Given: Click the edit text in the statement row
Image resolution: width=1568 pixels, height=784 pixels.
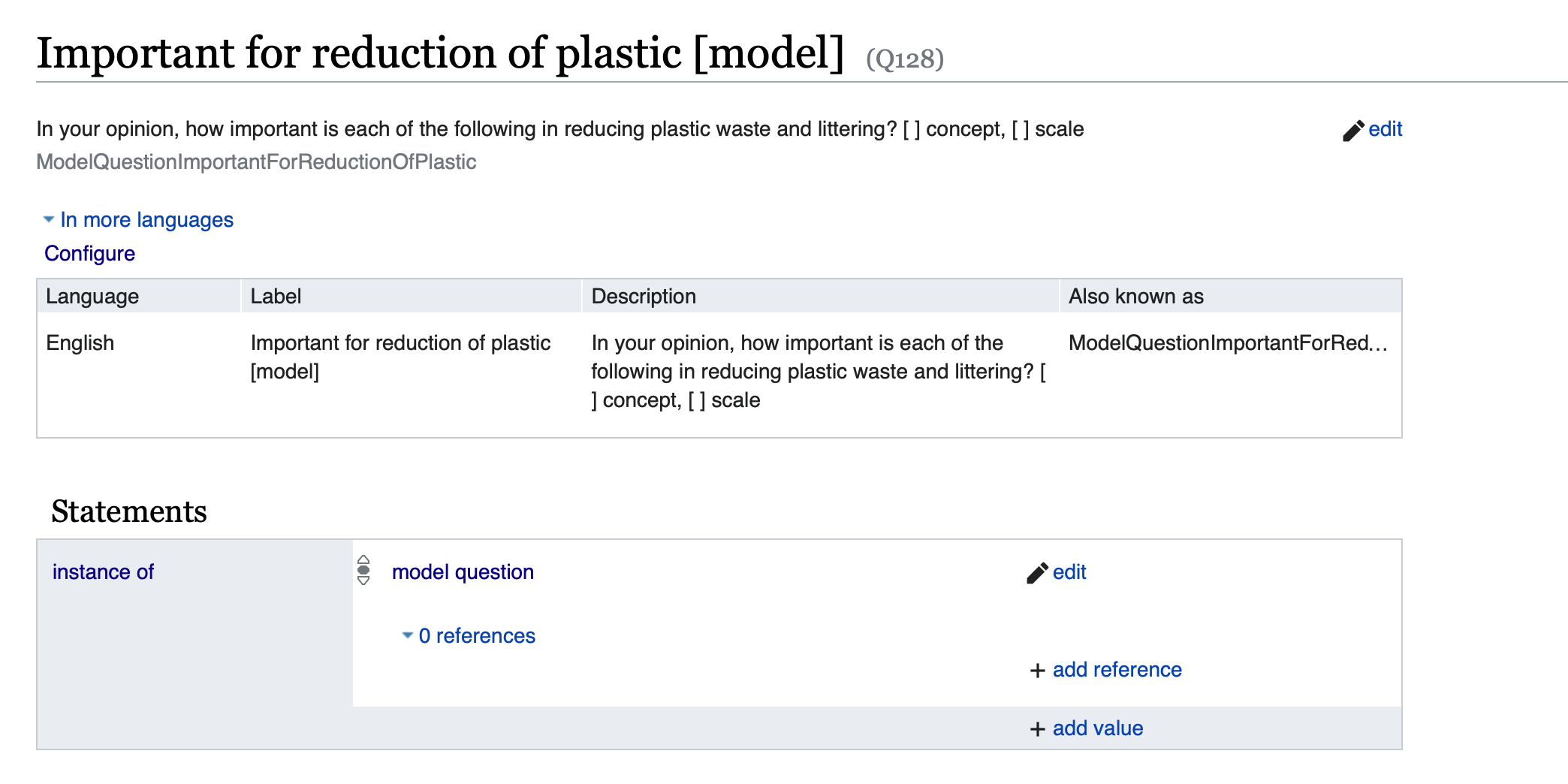Looking at the screenshot, I should [1069, 572].
